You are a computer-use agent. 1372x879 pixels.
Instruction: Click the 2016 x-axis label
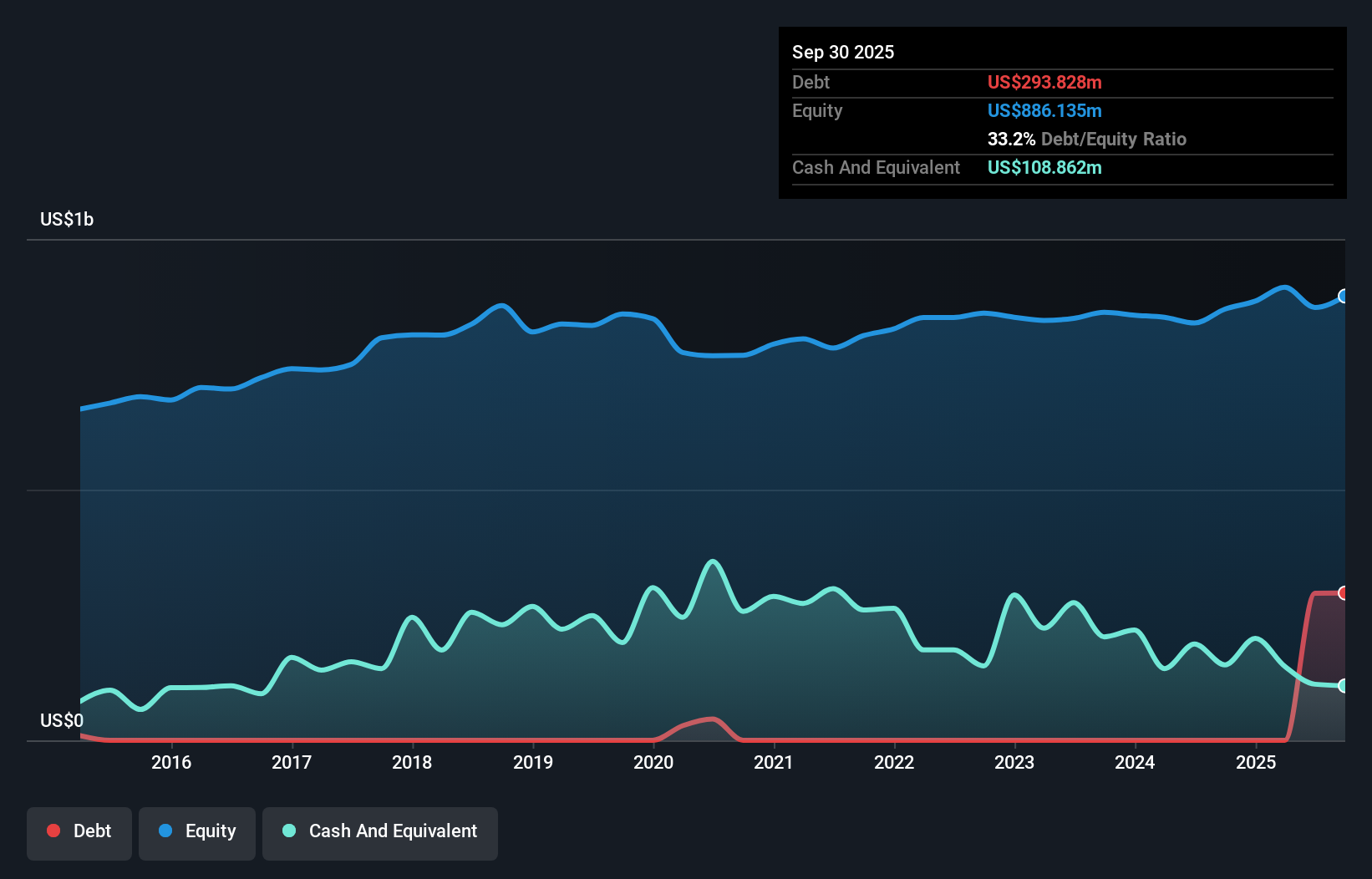click(x=171, y=762)
